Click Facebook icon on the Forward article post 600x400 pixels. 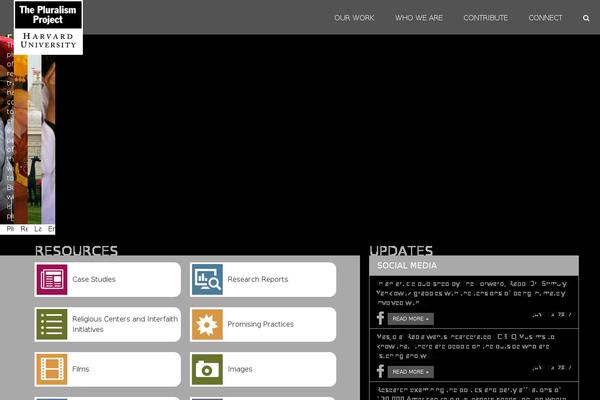[380, 318]
